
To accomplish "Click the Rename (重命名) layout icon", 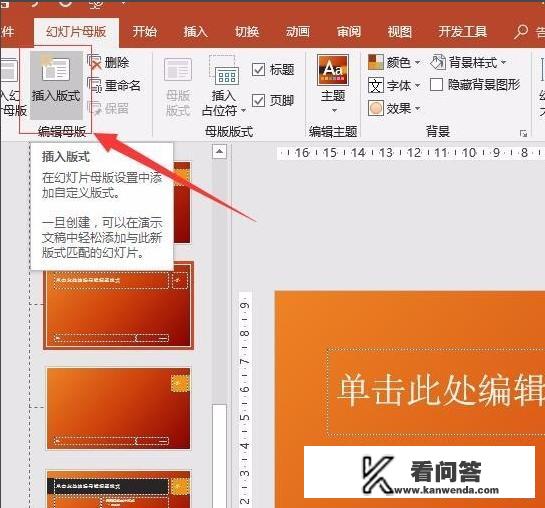I will click(x=94, y=85).
